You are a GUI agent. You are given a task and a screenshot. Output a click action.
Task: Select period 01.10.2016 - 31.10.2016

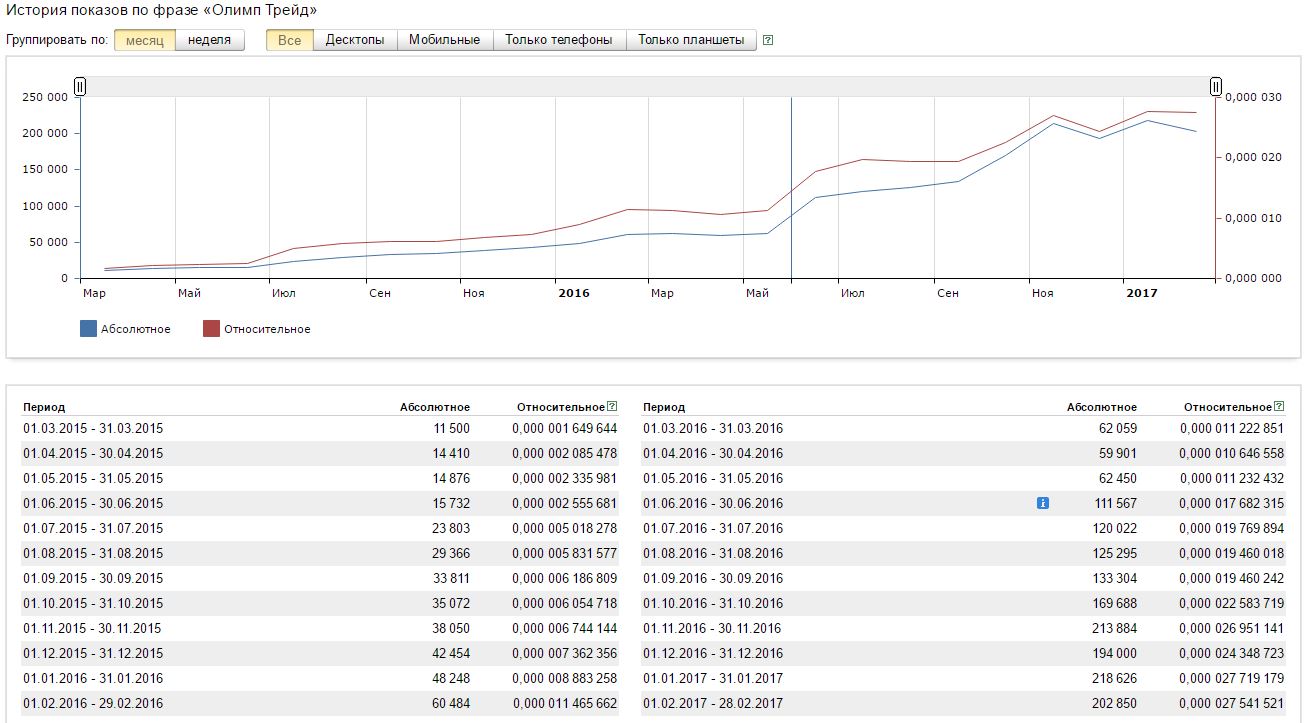[x=713, y=603]
